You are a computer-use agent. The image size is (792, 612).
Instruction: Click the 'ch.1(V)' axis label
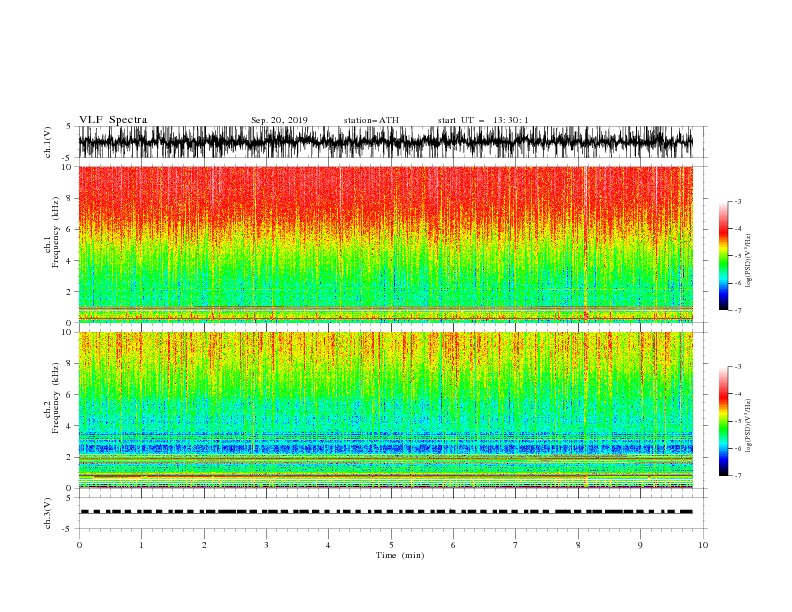(48, 142)
